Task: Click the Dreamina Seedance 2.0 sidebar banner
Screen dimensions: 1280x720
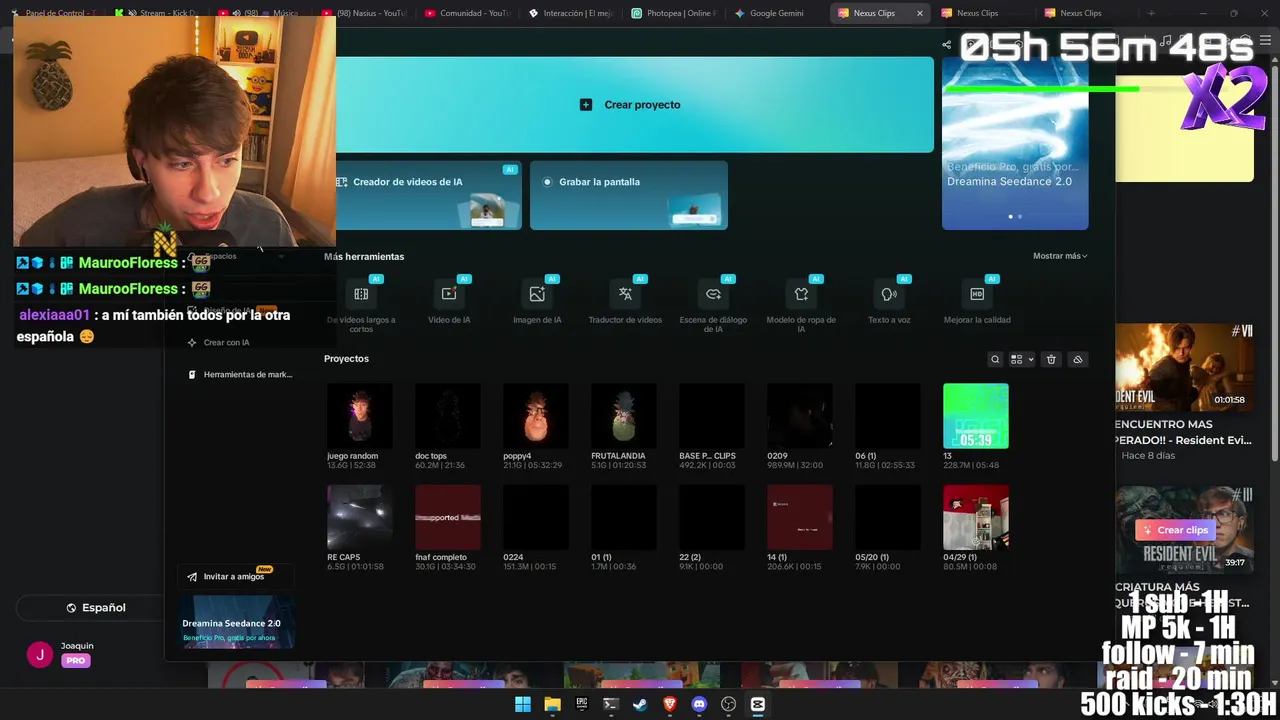Action: pos(238,622)
